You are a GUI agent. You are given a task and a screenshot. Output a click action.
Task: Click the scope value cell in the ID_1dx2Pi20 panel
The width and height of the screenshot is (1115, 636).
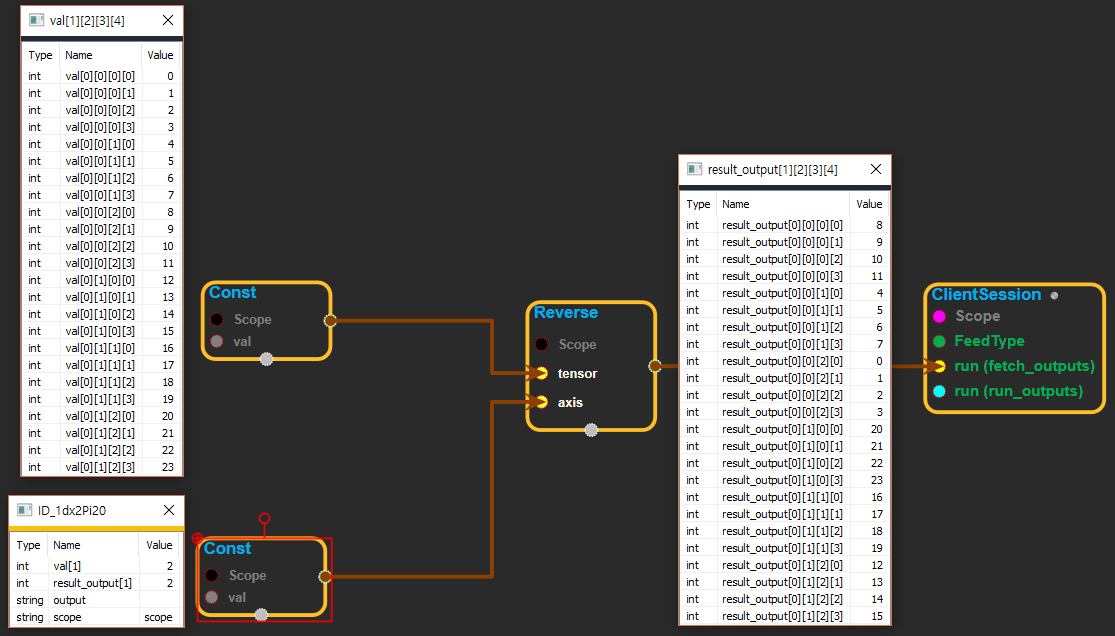pyautogui.click(x=158, y=617)
